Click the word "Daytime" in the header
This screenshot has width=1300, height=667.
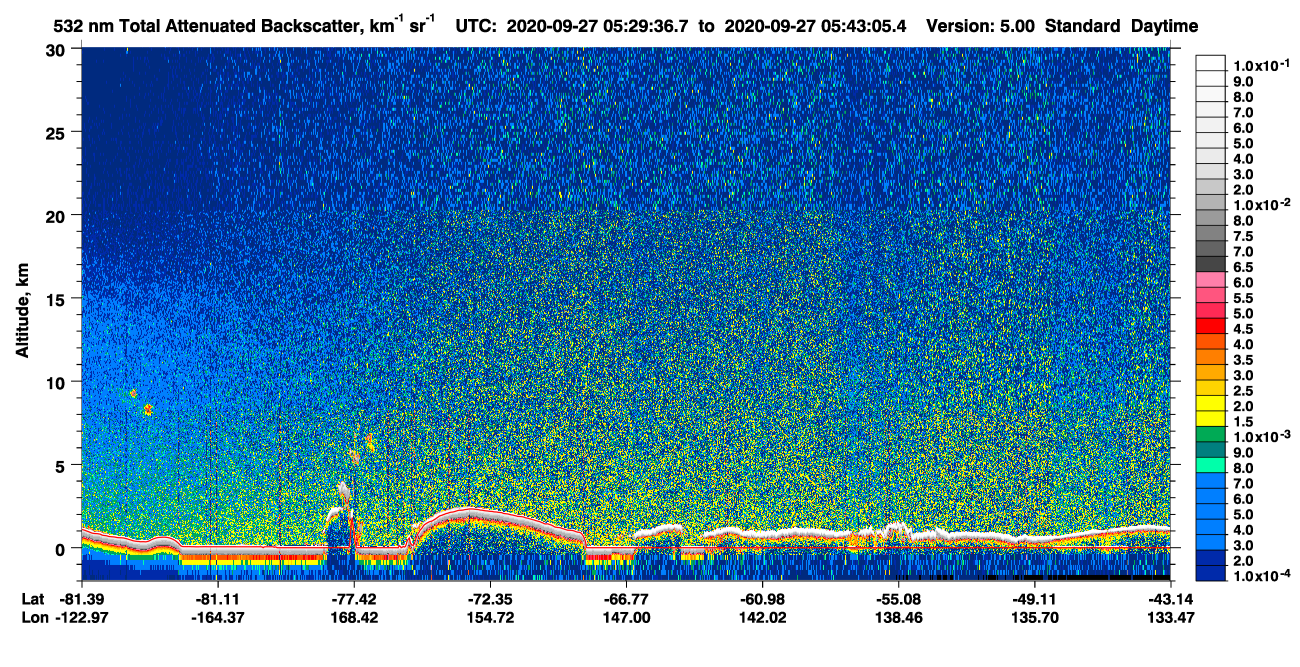click(x=1165, y=26)
